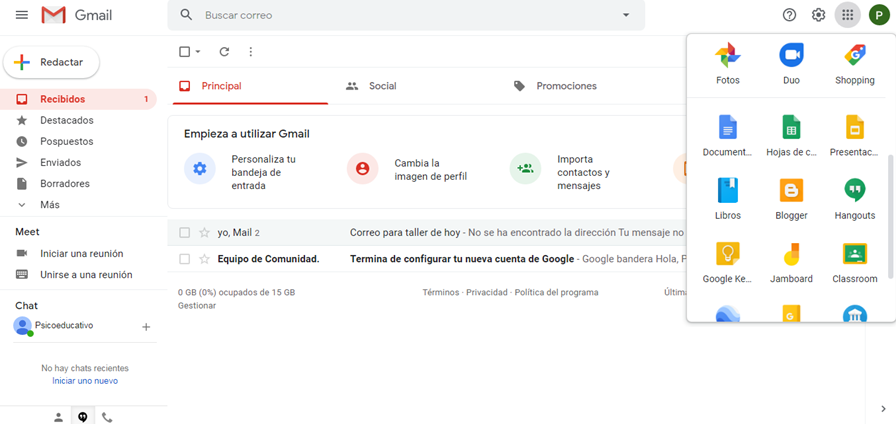This screenshot has width=896, height=428.
Task: Open the three-dot more options menu
Action: tap(250, 52)
